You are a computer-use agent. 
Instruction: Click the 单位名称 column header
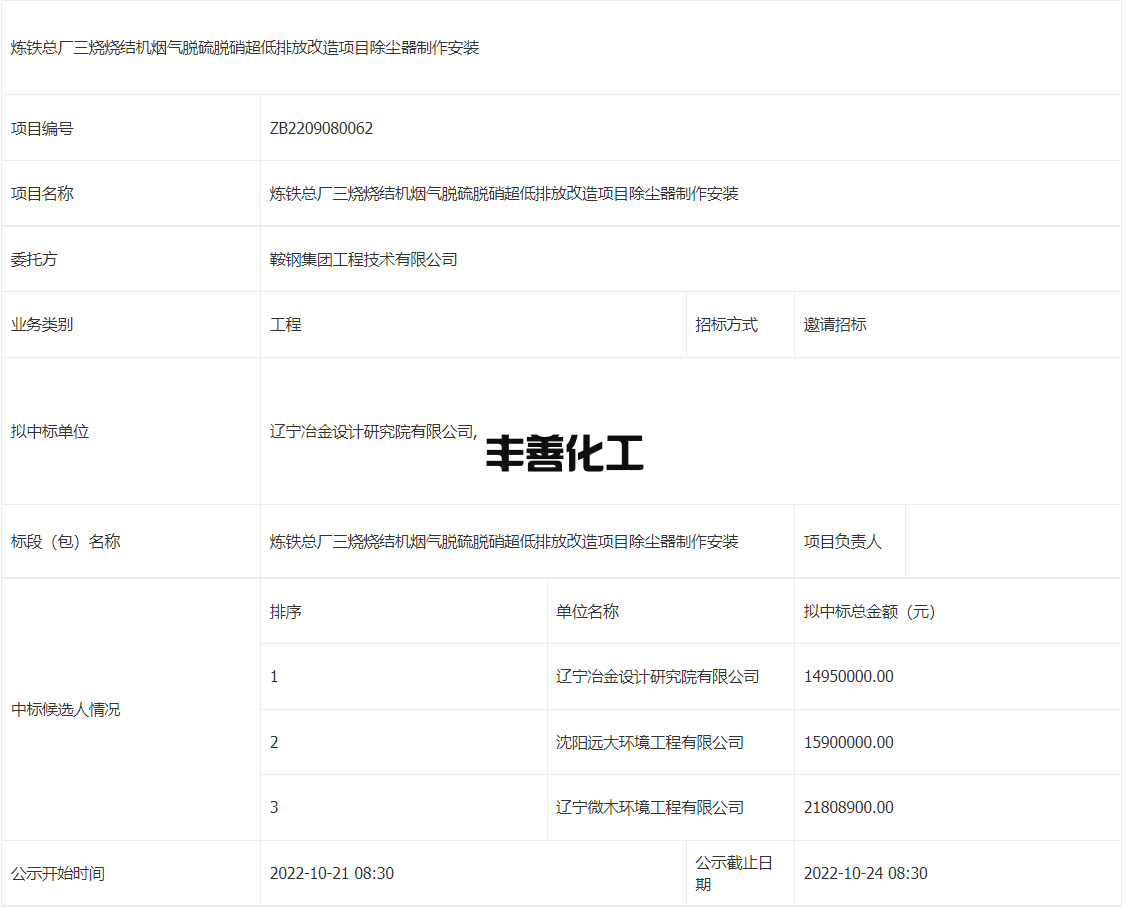(x=587, y=612)
